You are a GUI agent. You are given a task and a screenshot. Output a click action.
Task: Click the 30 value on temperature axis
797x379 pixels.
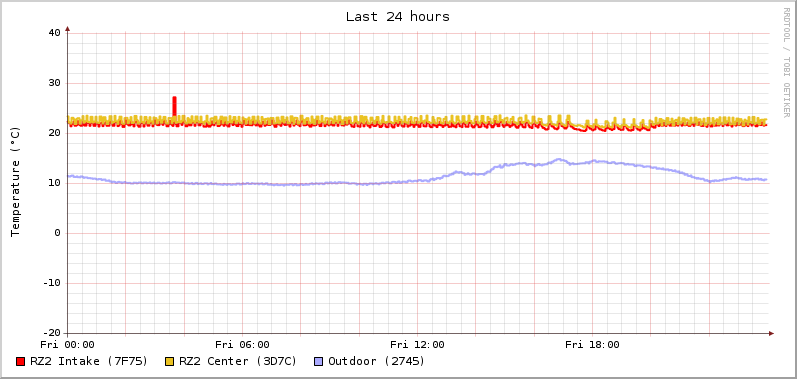54,83
